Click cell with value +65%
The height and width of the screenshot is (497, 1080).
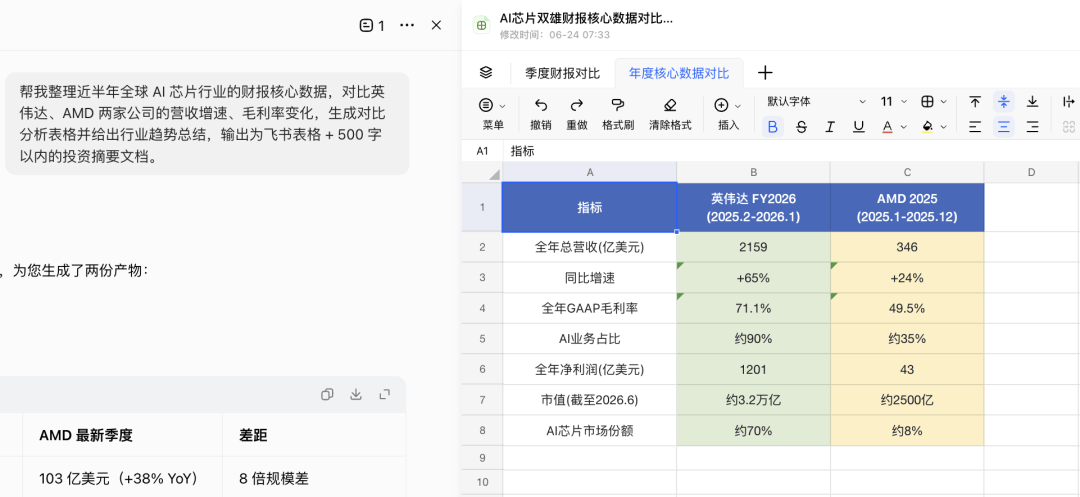click(754, 277)
